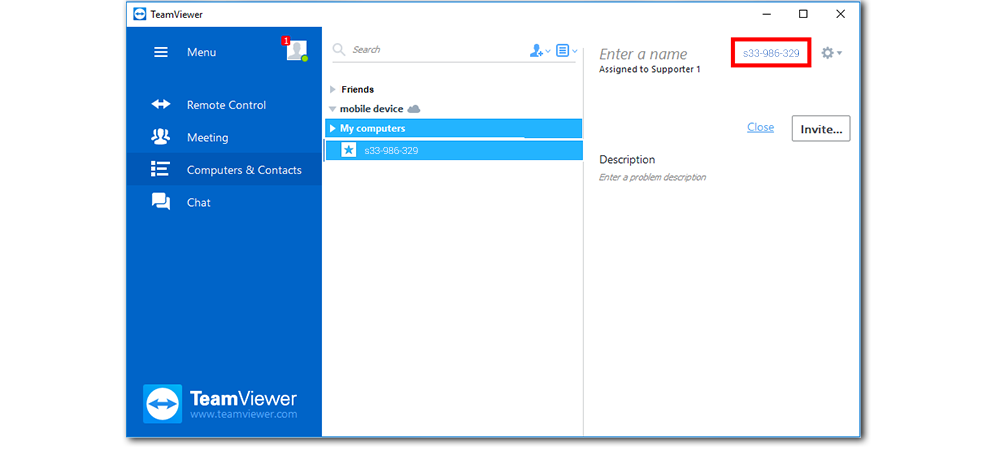Image resolution: width=986 pixels, height=450 pixels.
Task: Click the Friends group label
Action: tap(357, 89)
